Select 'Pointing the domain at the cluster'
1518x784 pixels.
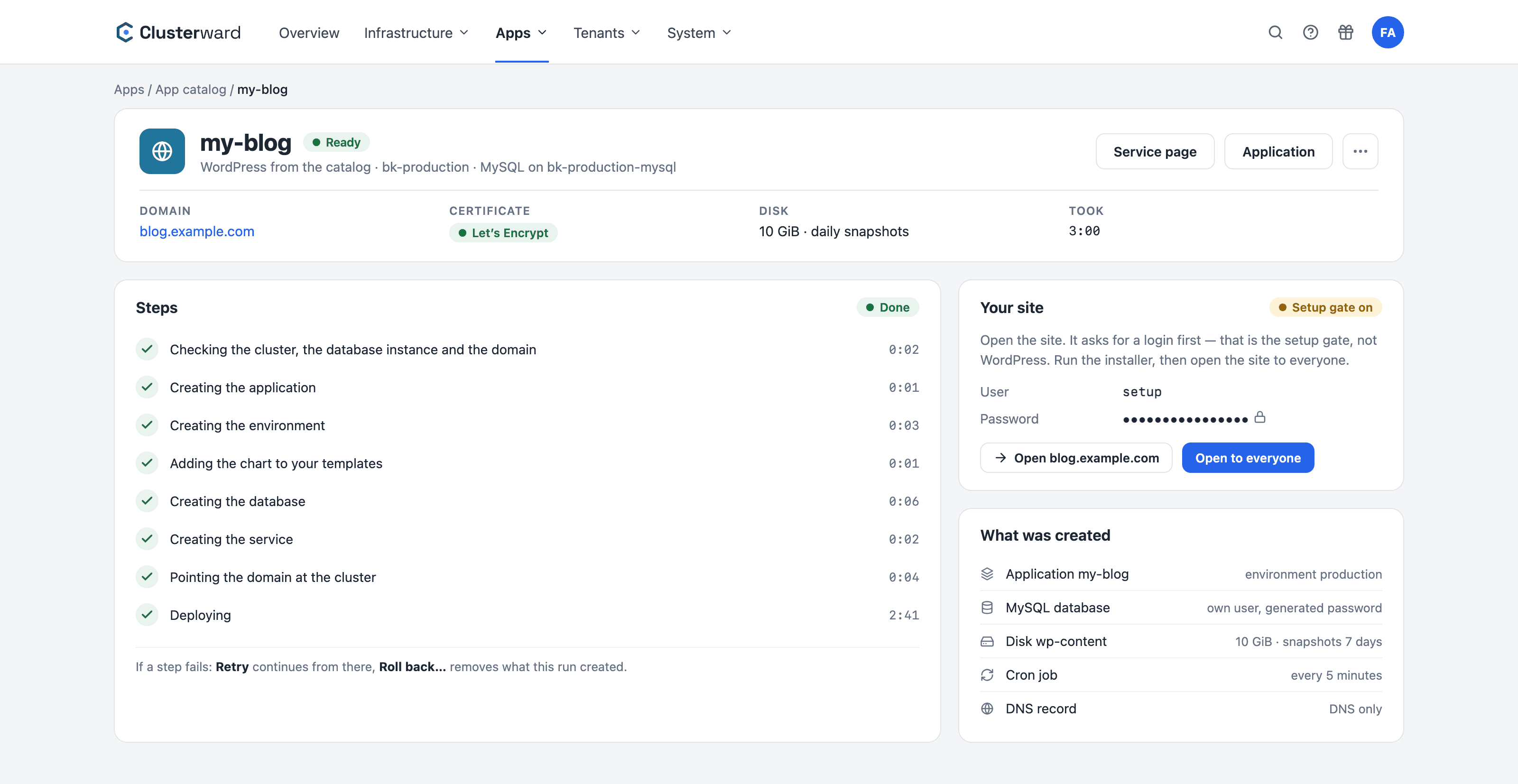[x=273, y=577]
